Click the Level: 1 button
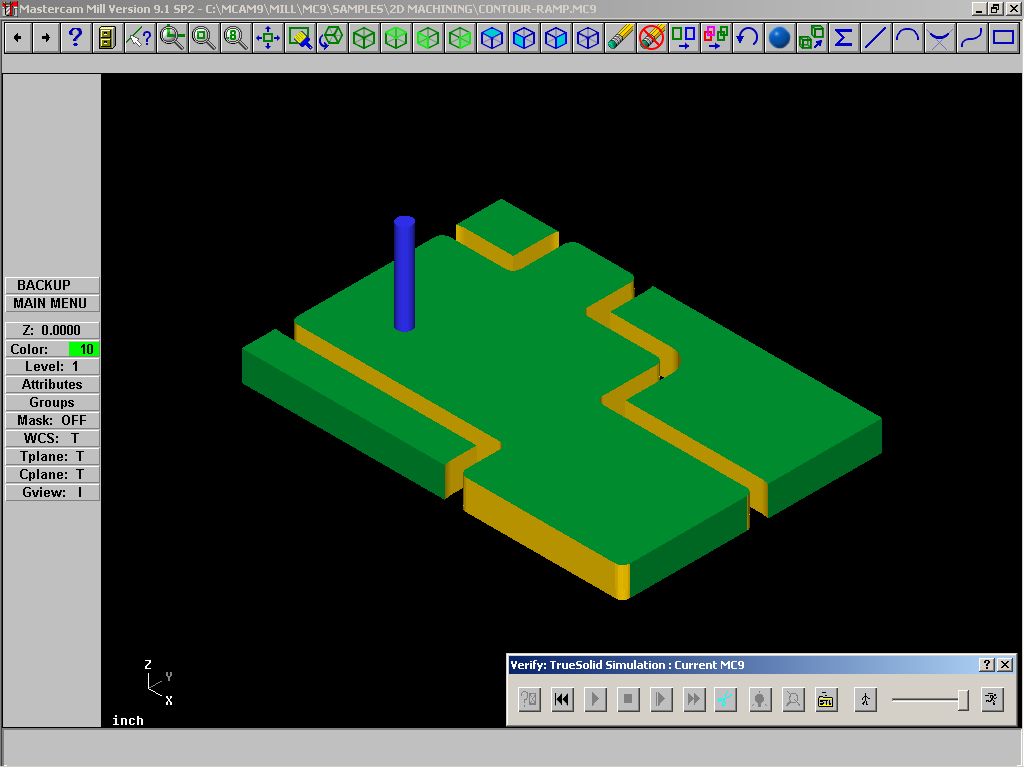The width and height of the screenshot is (1024, 768). [x=52, y=366]
